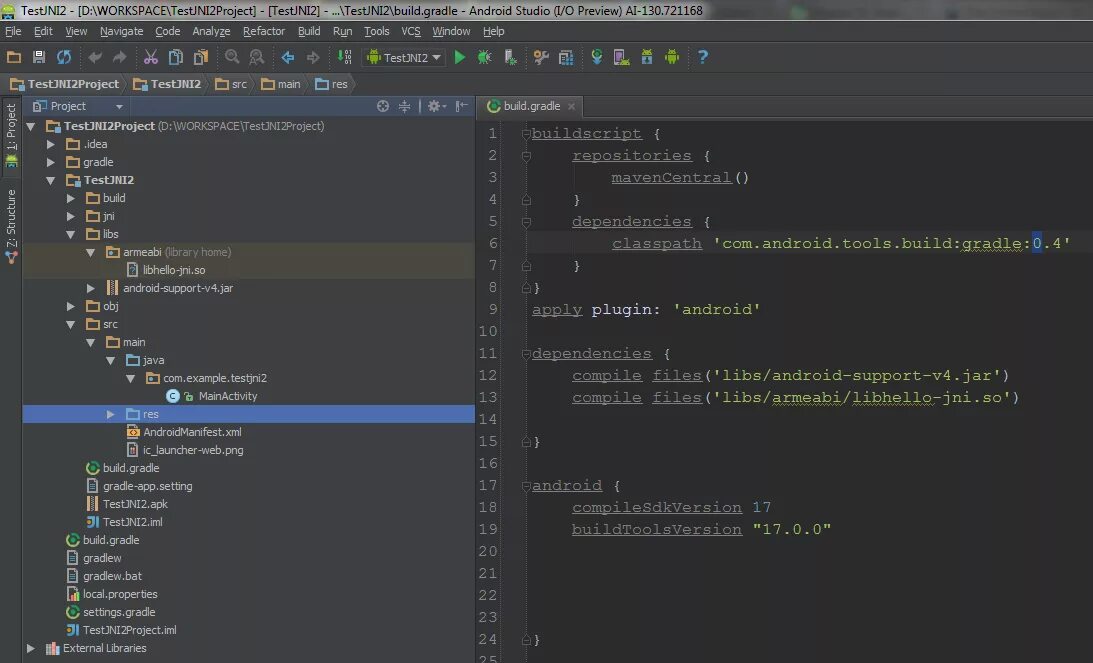The image size is (1093, 663).
Task: Hide the Project panel with the pin icon
Action: tap(461, 106)
